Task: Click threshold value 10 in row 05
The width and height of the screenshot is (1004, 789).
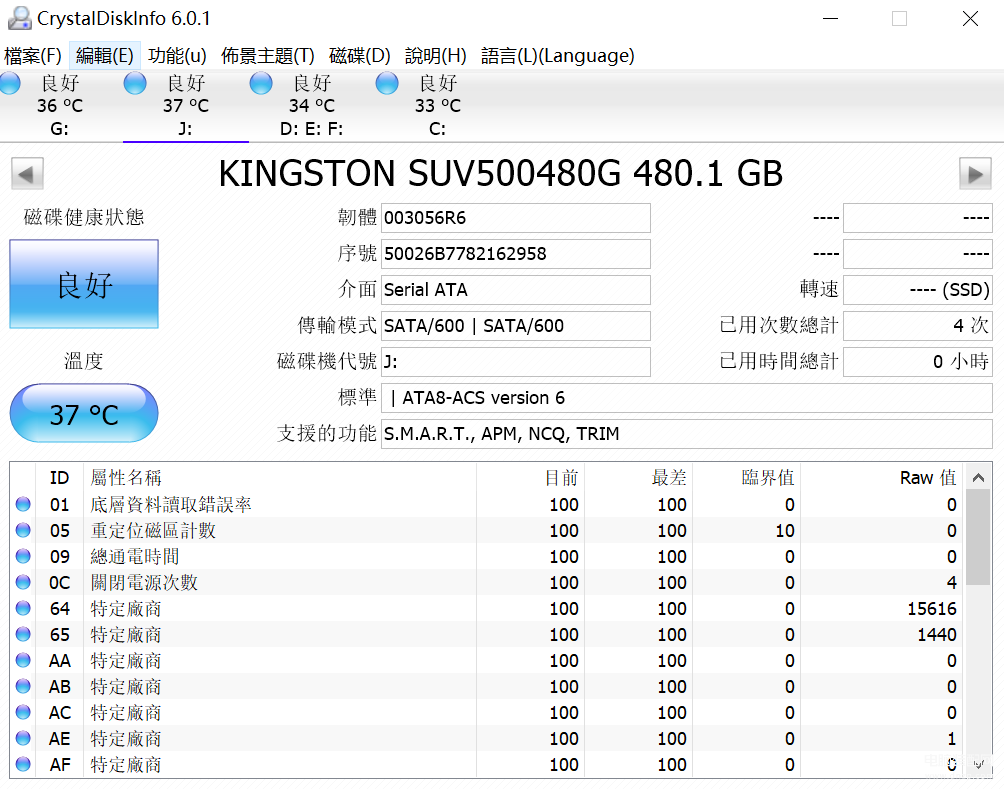Action: pyautogui.click(x=785, y=531)
